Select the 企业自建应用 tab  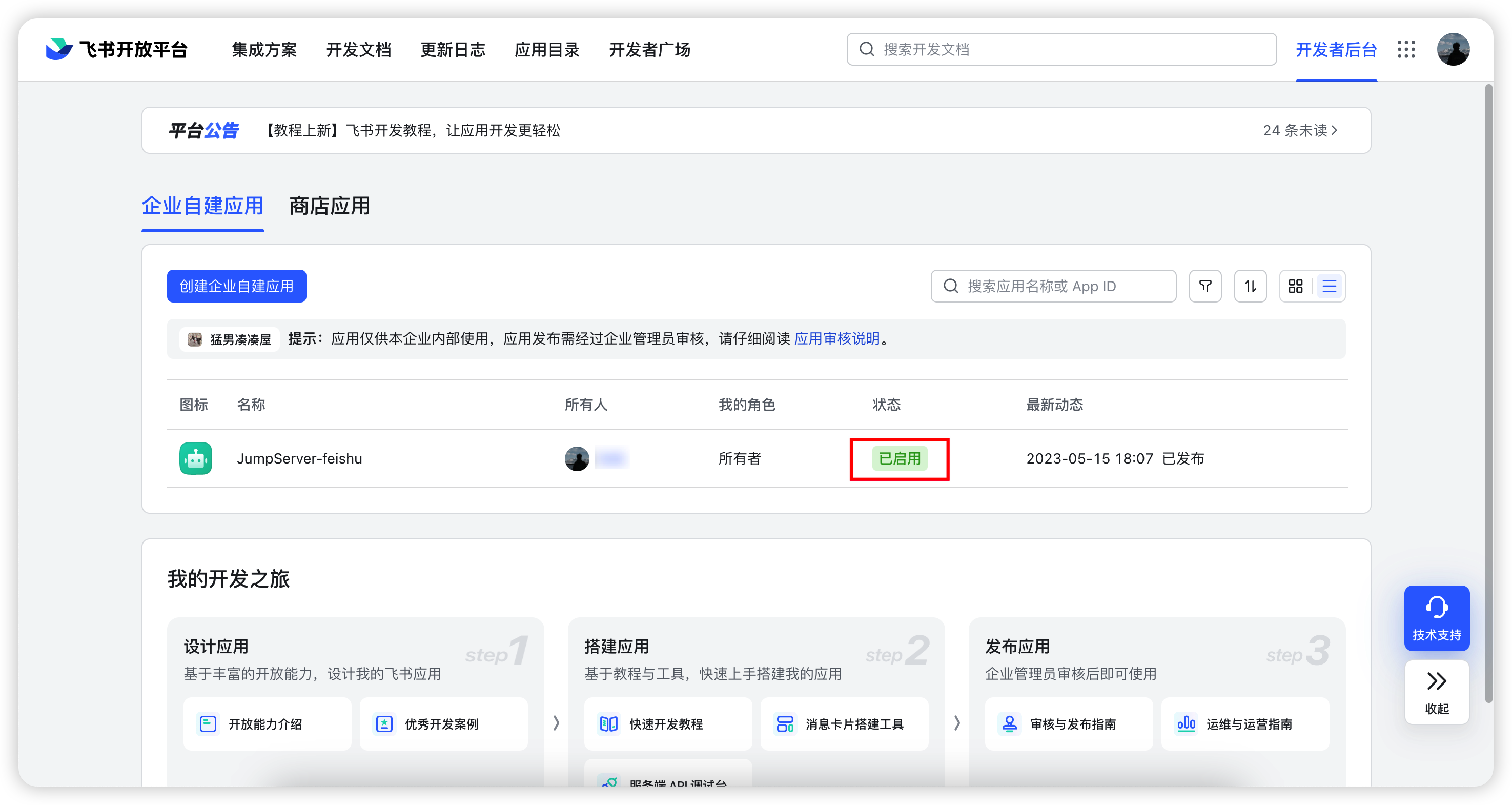tap(202, 206)
